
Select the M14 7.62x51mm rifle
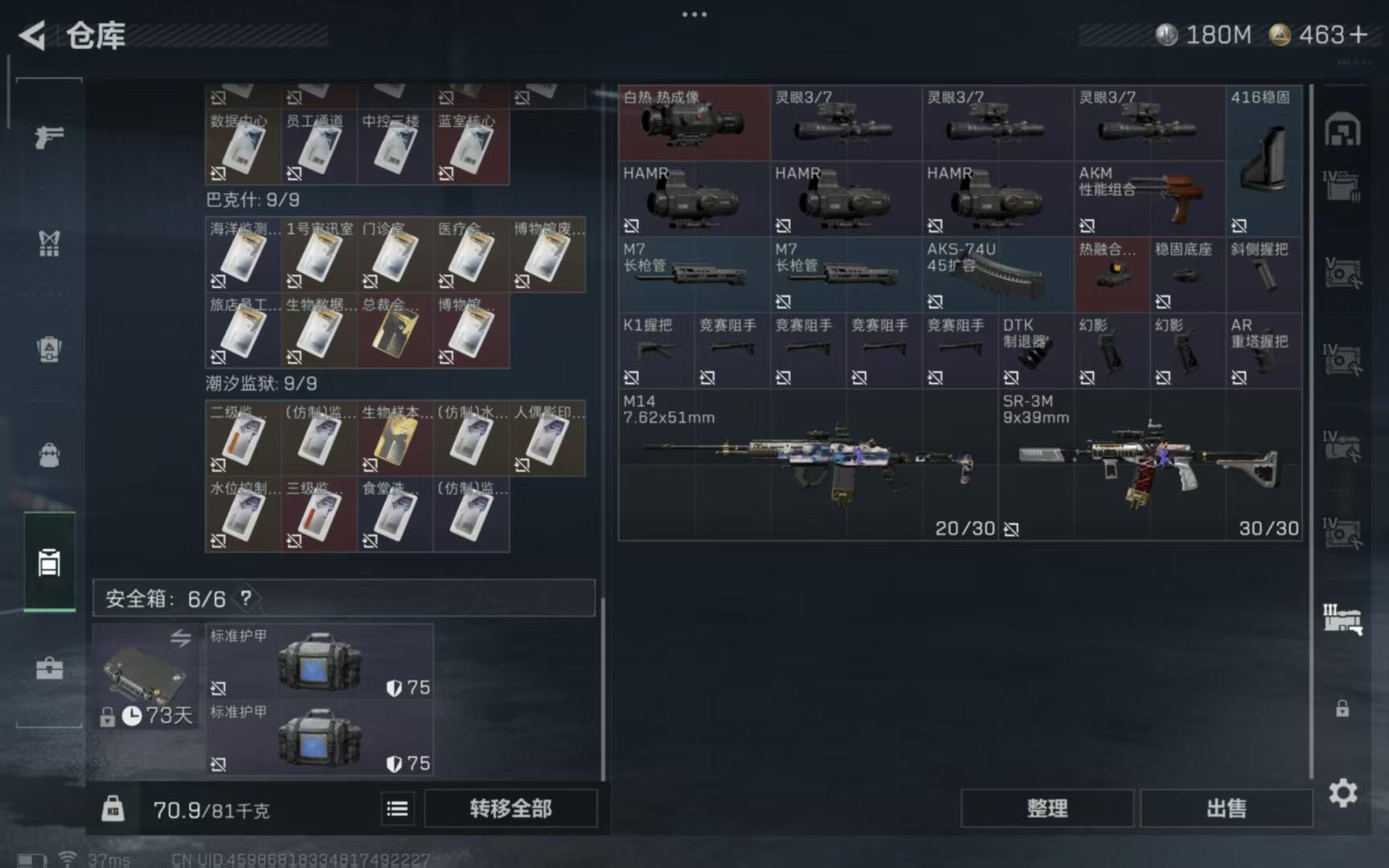[x=808, y=465]
